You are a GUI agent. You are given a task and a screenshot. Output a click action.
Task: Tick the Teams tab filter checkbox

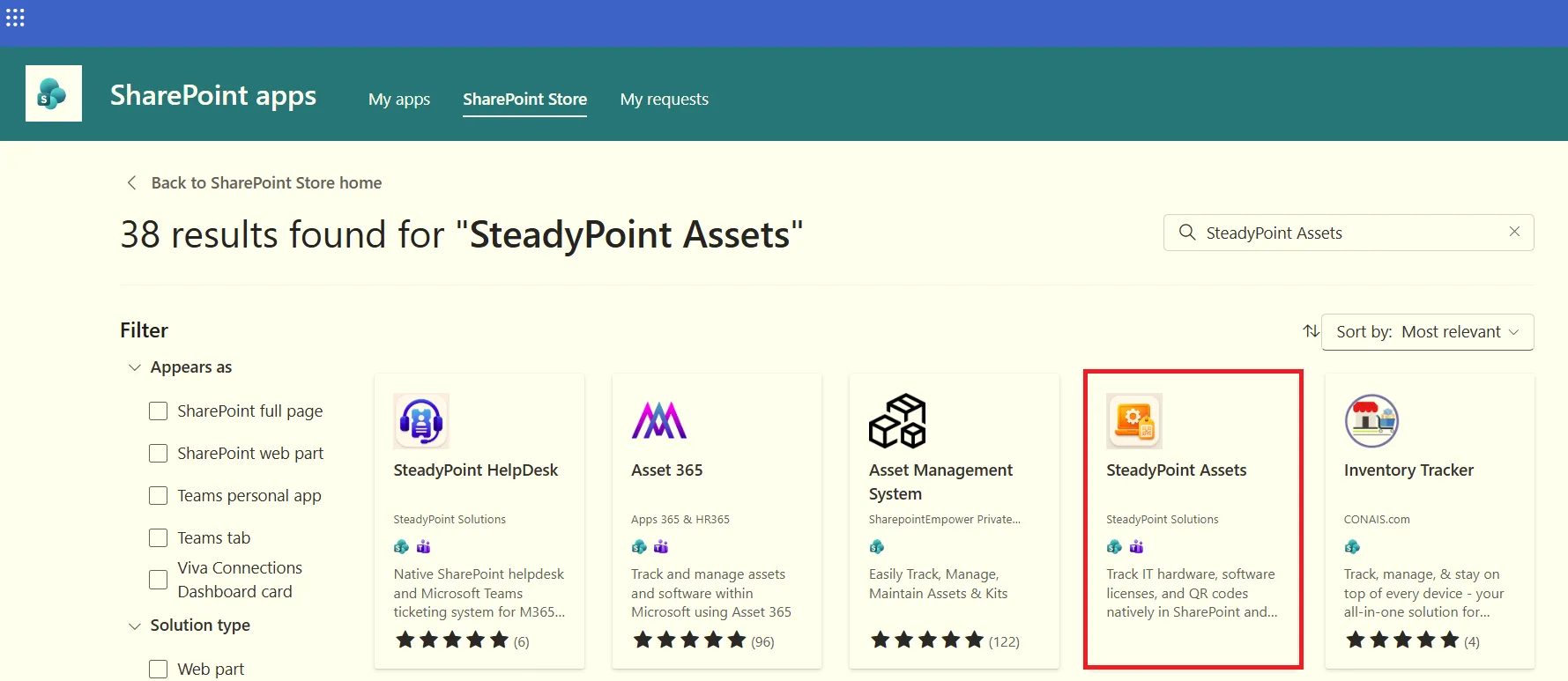click(x=159, y=538)
